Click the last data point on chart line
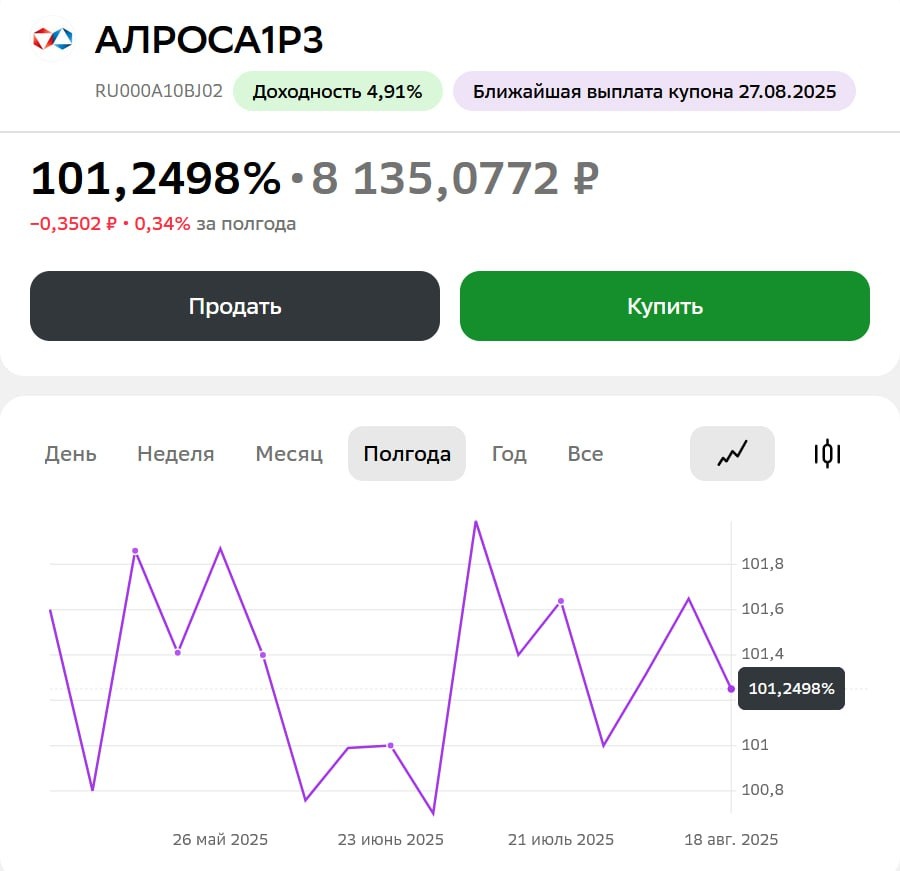 (731, 688)
